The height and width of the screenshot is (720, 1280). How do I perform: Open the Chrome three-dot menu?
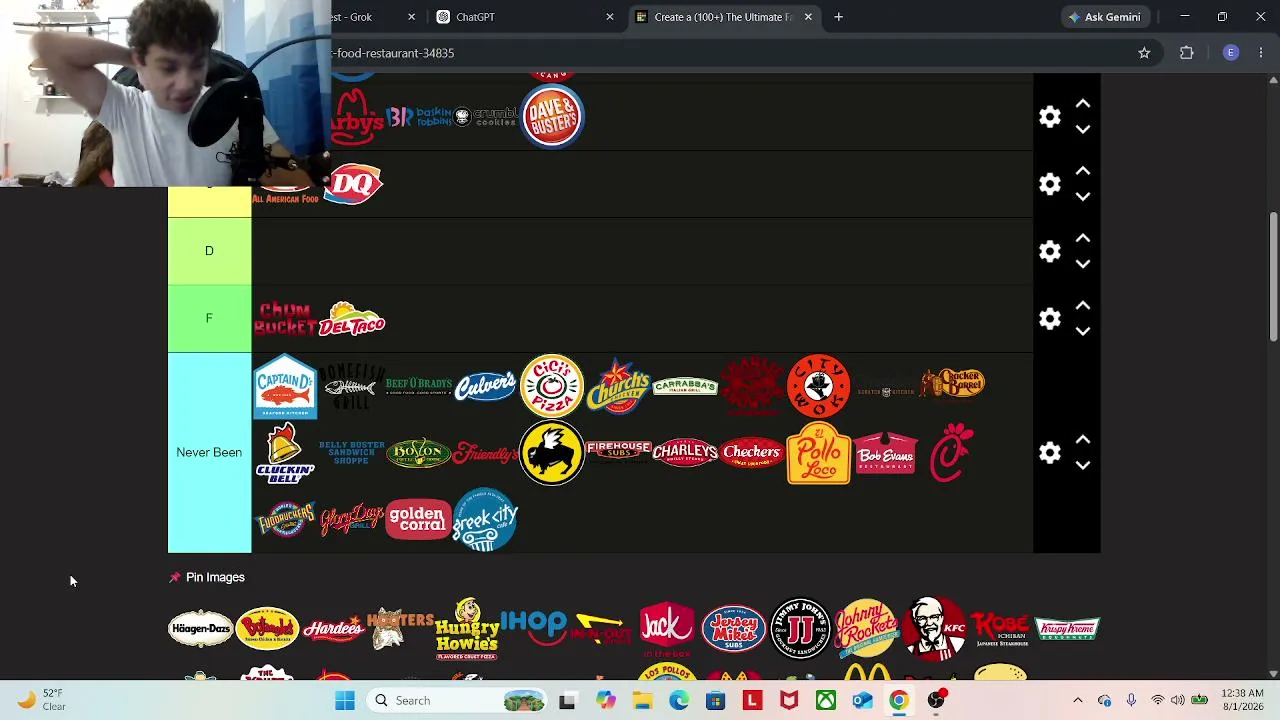point(1261,53)
